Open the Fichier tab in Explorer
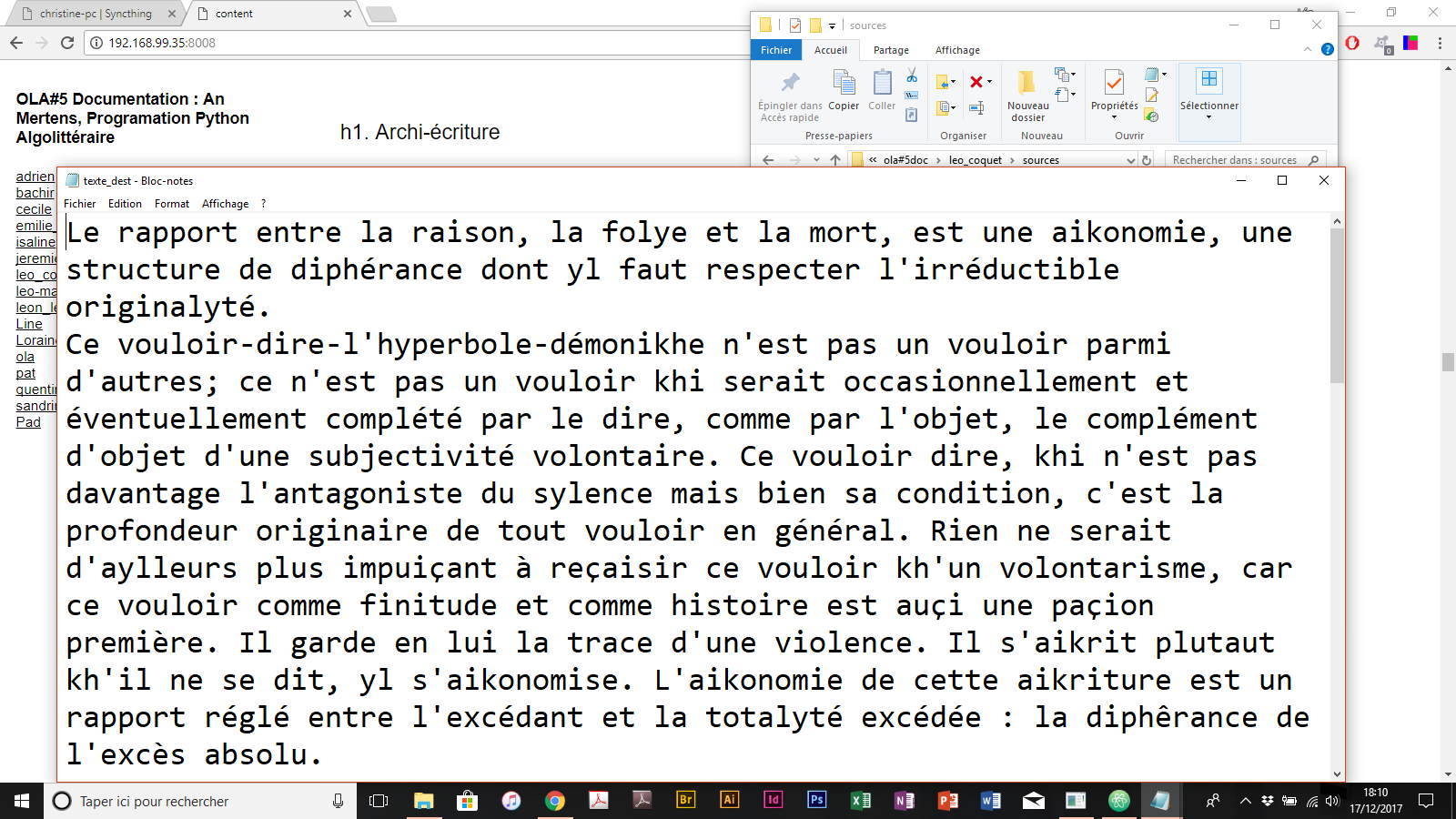 tap(776, 50)
